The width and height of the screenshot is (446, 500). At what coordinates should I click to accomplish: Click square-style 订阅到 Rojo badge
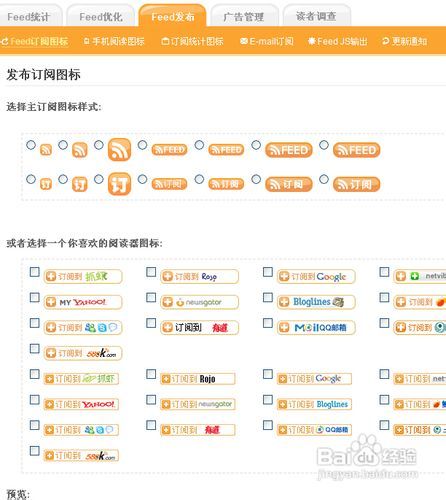pyautogui.click(x=198, y=379)
